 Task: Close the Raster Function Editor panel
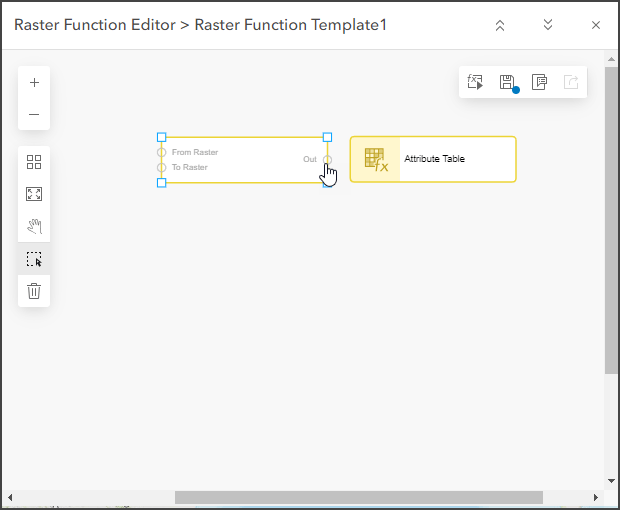596,25
